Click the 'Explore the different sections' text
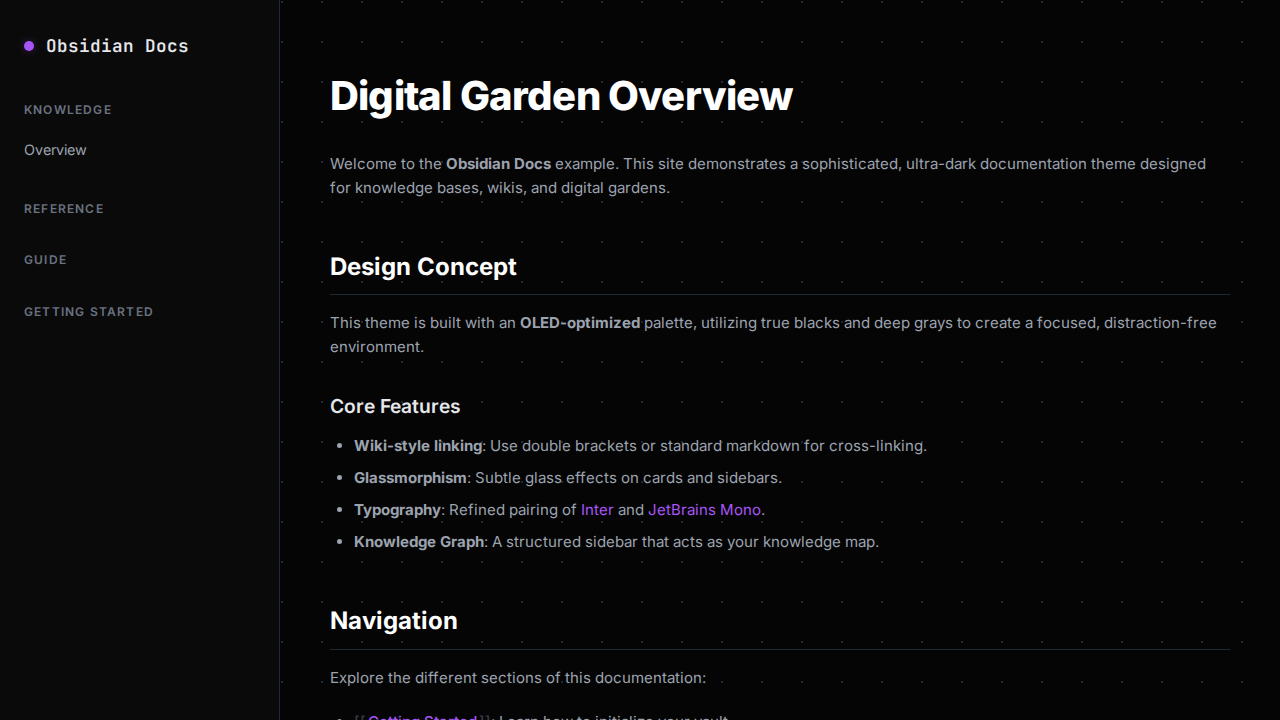Viewport: 1280px width, 720px height. coord(518,678)
